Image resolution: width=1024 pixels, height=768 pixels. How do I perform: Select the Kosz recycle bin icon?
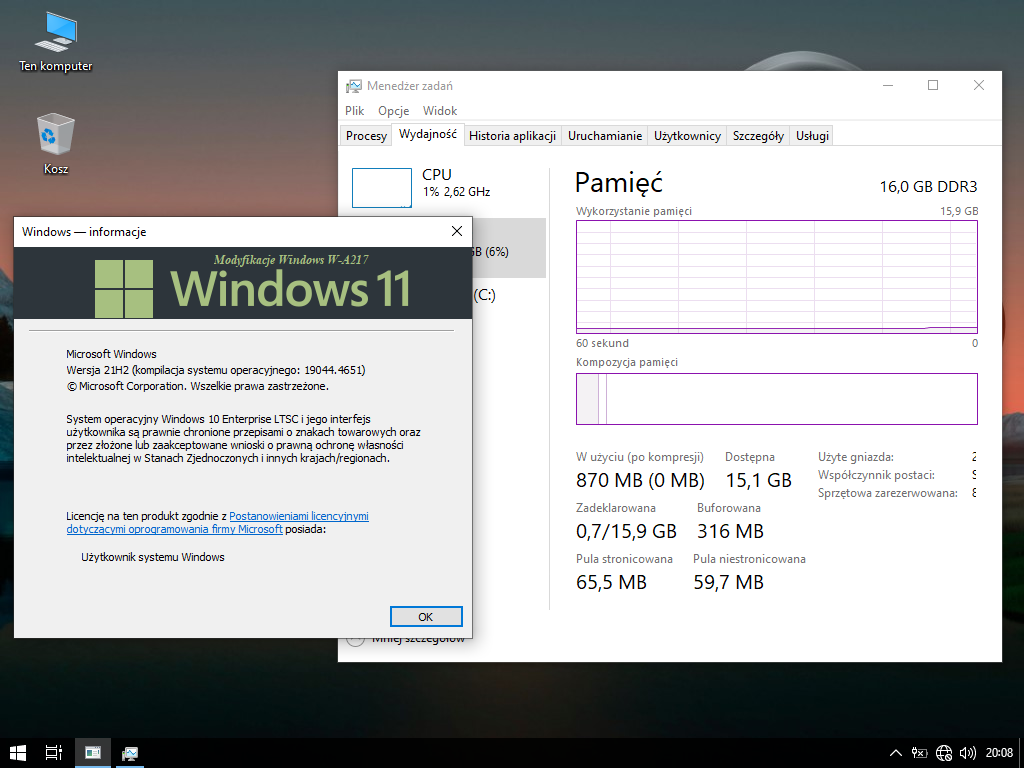(55, 140)
